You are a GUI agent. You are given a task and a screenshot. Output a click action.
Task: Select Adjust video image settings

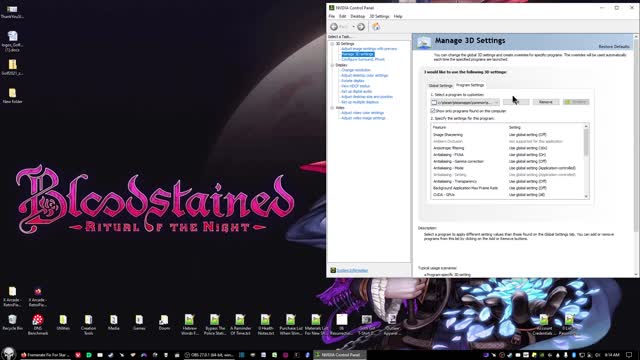click(x=363, y=118)
